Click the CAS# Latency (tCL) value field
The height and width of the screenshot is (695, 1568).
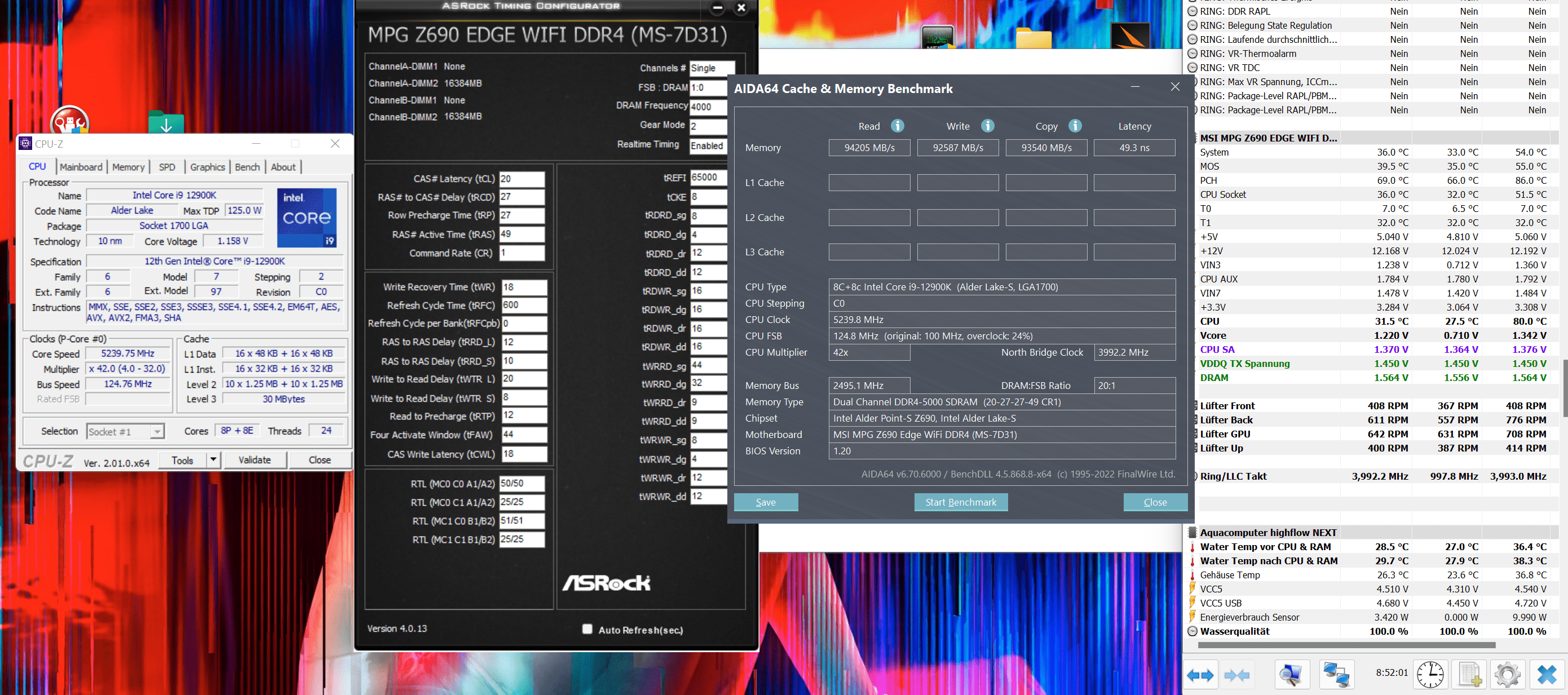[x=521, y=179]
